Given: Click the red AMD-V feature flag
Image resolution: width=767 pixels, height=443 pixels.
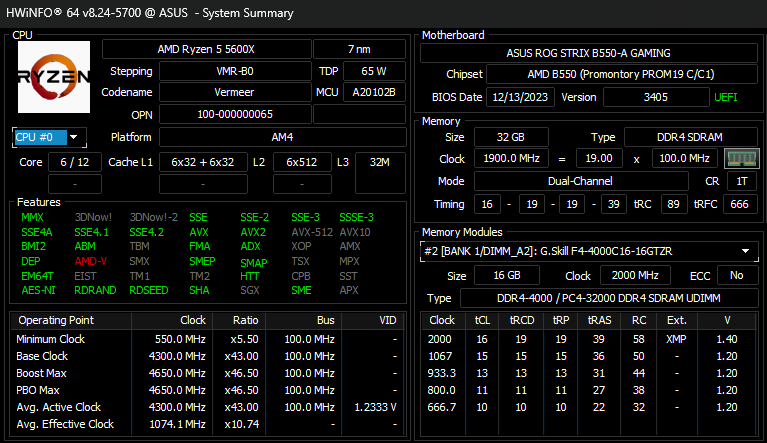Looking at the screenshot, I should pyautogui.click(x=90, y=261).
